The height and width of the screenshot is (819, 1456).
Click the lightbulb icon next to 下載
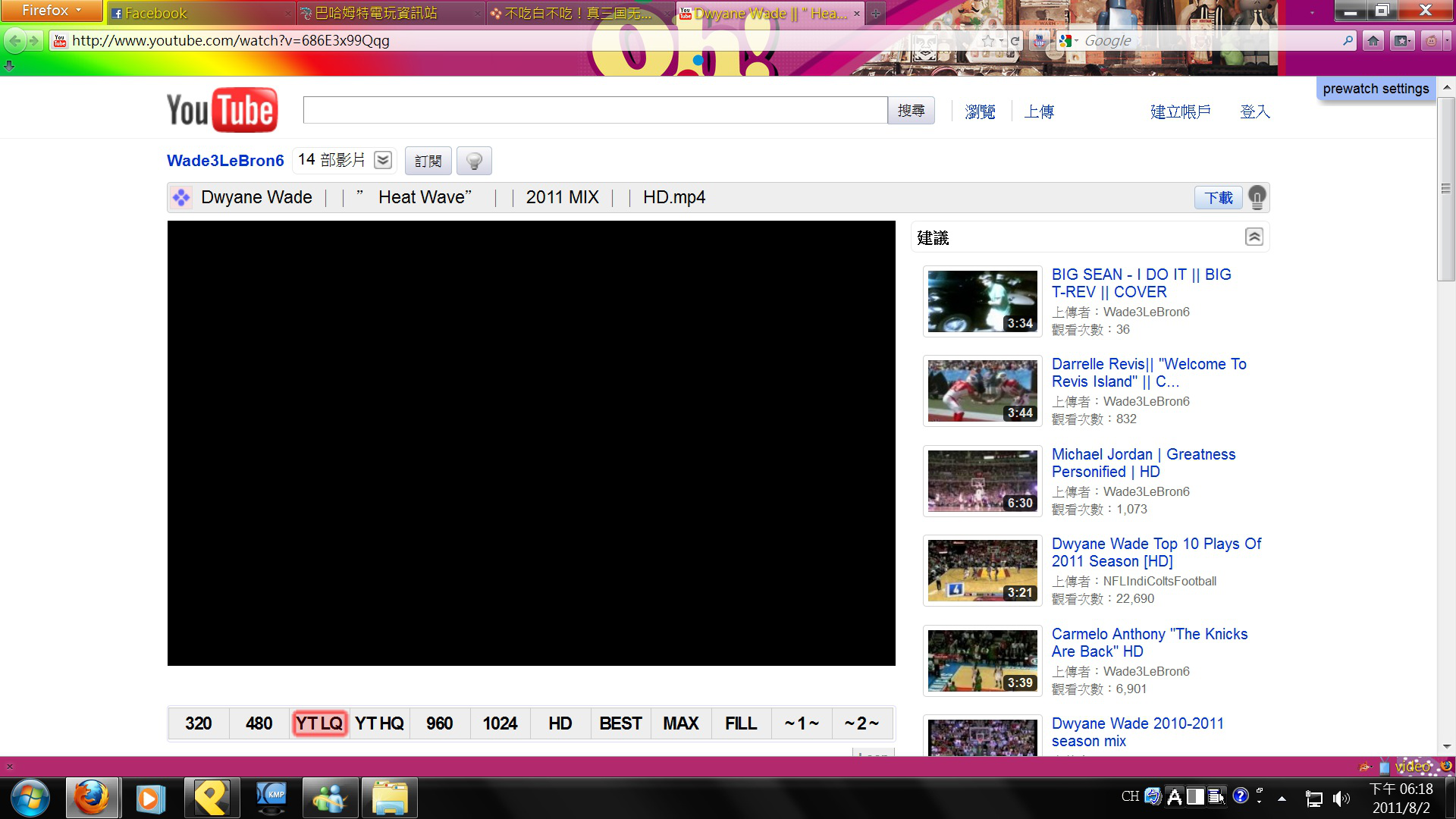click(x=1257, y=197)
